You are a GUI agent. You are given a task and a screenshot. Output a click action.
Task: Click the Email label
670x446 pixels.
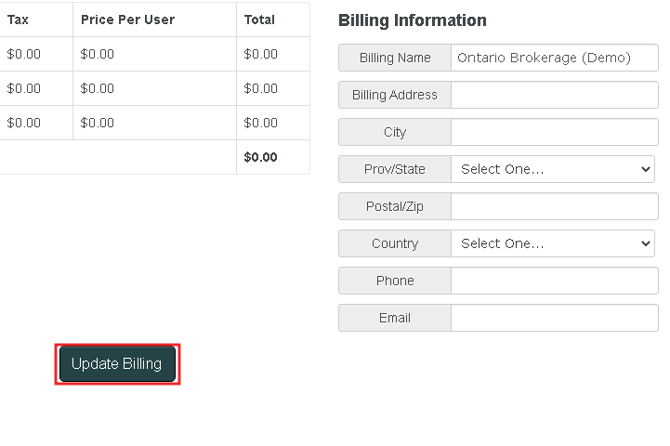(x=395, y=318)
